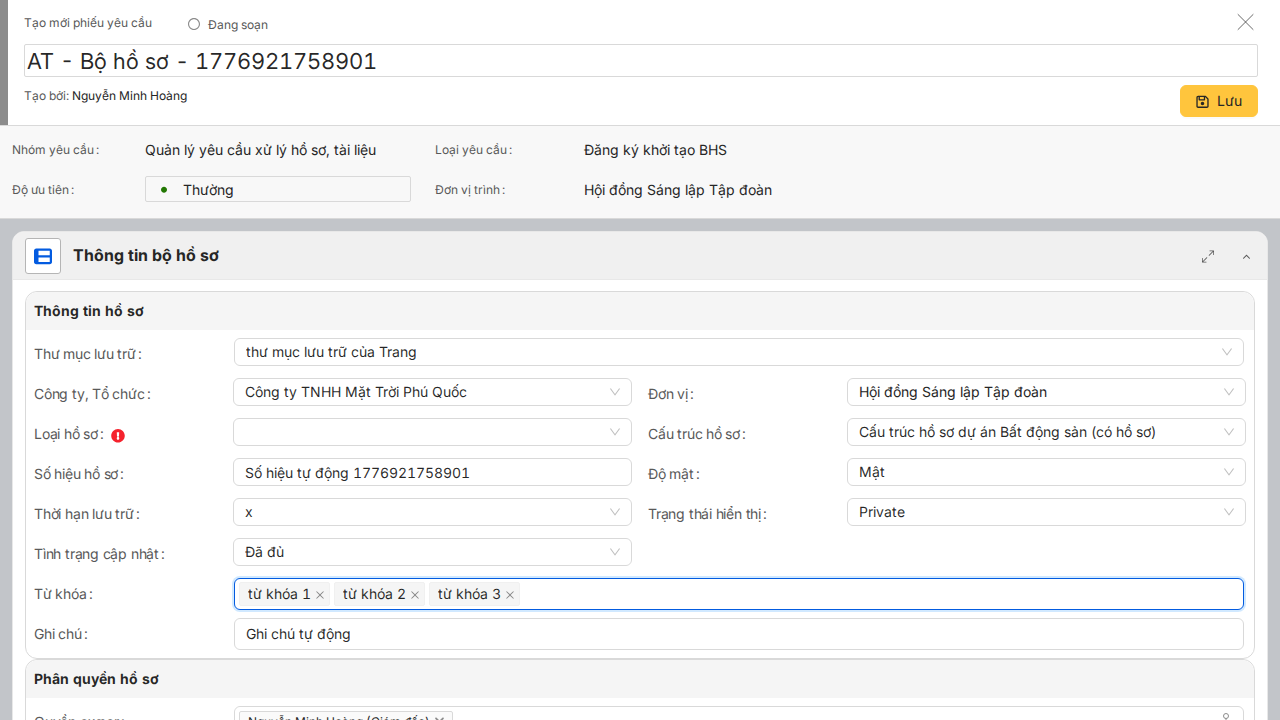Open the Độ mật dropdown
This screenshot has width=1280, height=720.
point(1045,472)
